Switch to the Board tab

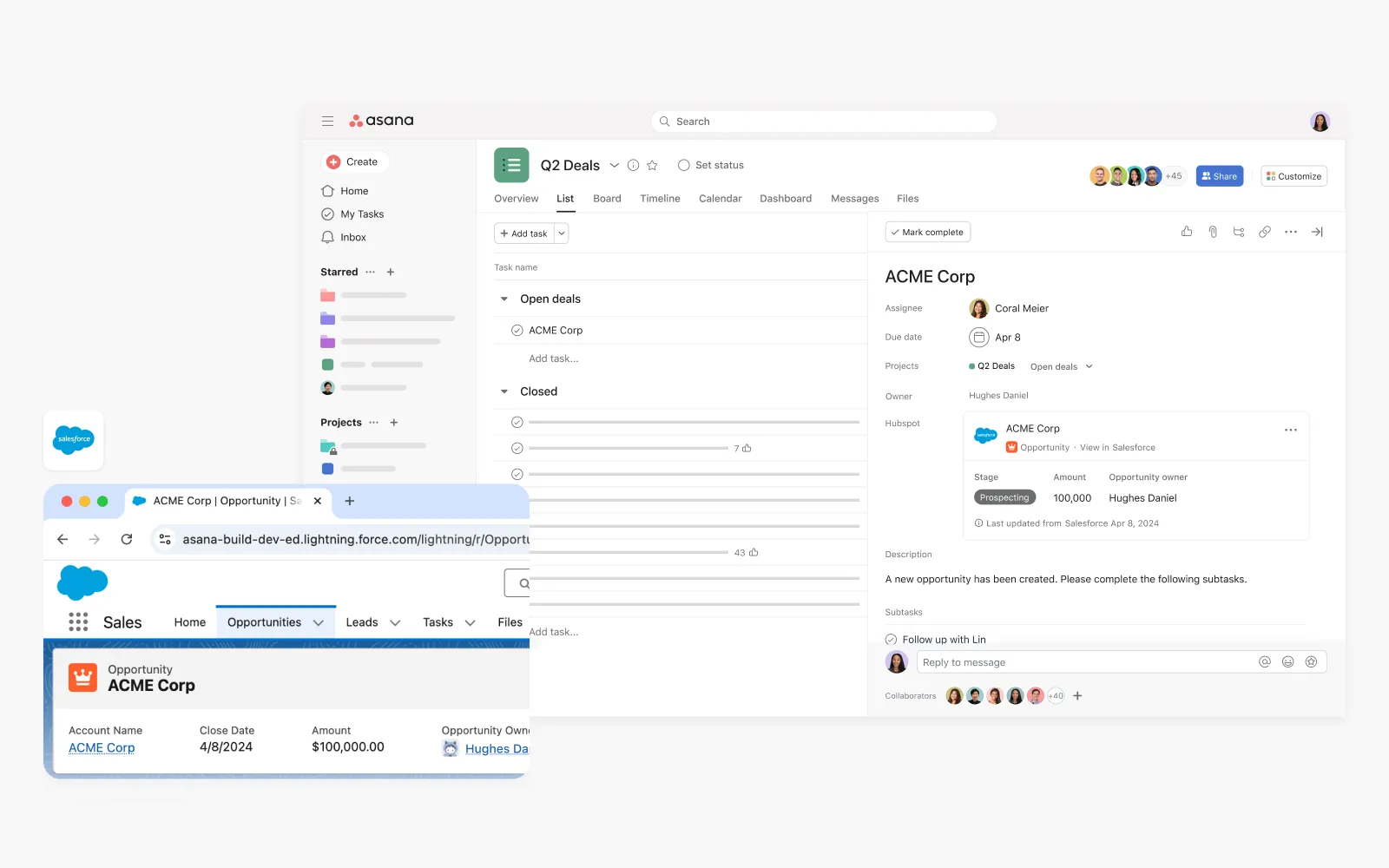607,199
